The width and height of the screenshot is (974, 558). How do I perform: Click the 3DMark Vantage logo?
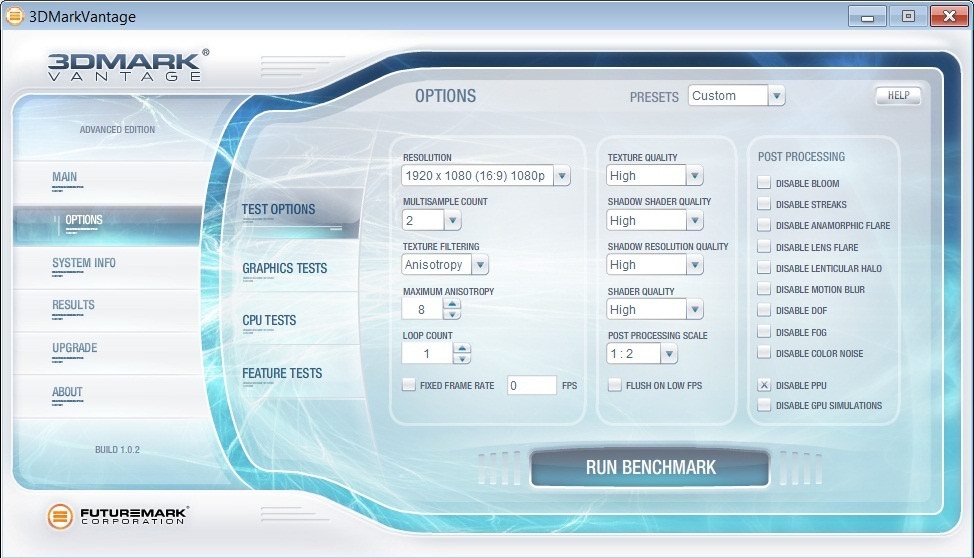pos(127,65)
